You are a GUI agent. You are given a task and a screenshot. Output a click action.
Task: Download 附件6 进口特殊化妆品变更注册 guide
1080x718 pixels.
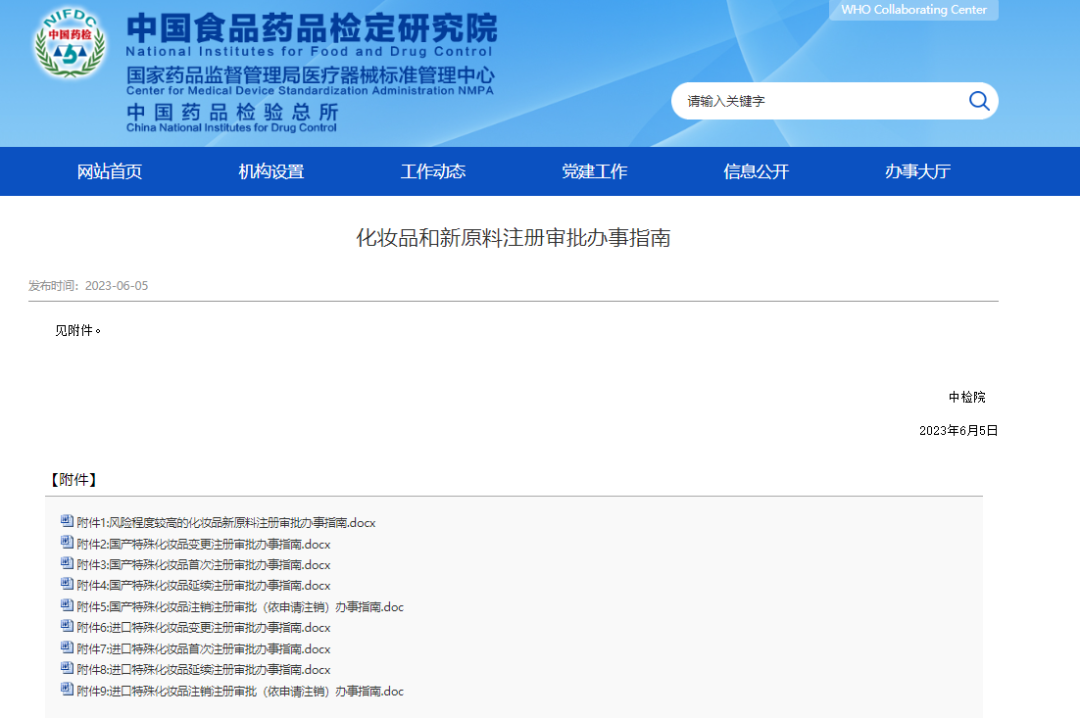(203, 628)
